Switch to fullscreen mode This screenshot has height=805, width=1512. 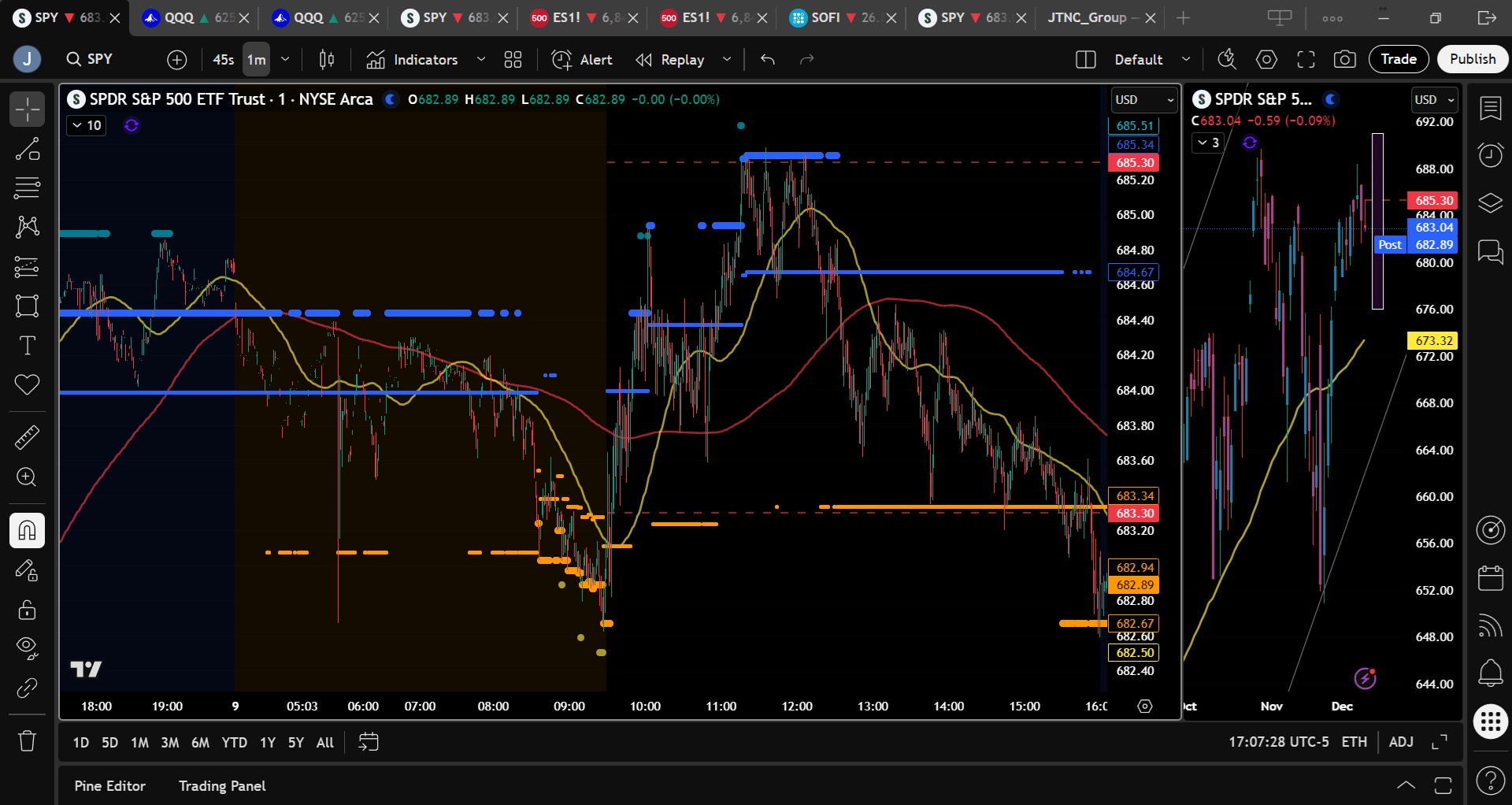click(x=1306, y=59)
